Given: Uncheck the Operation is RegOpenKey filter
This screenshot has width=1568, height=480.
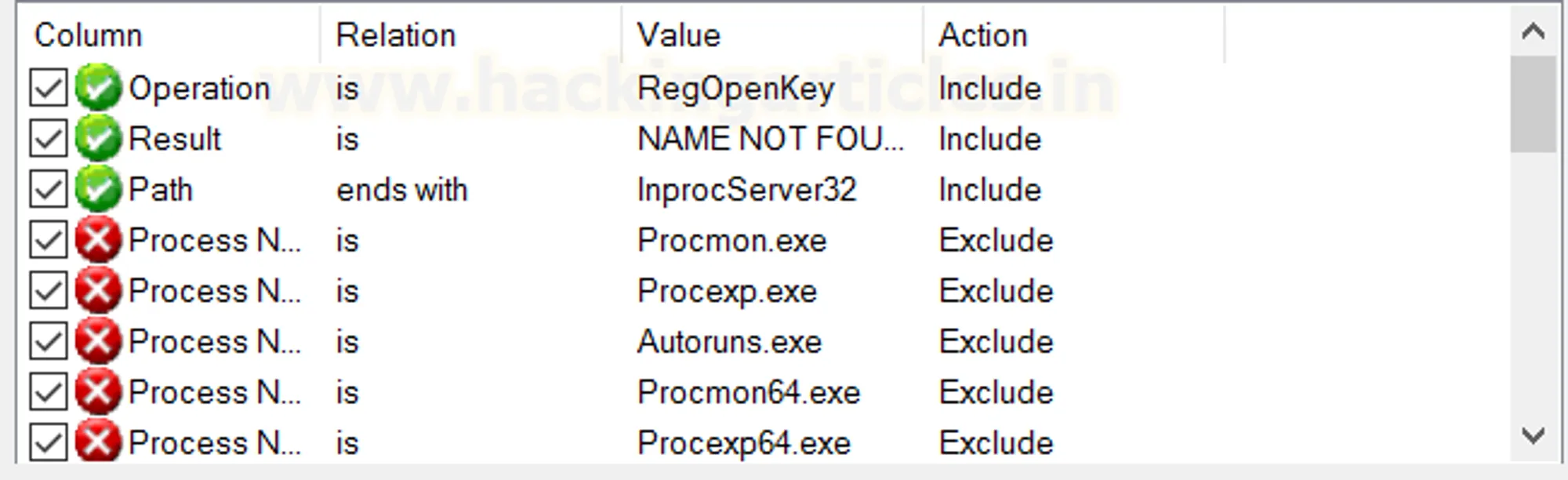Looking at the screenshot, I should point(49,88).
